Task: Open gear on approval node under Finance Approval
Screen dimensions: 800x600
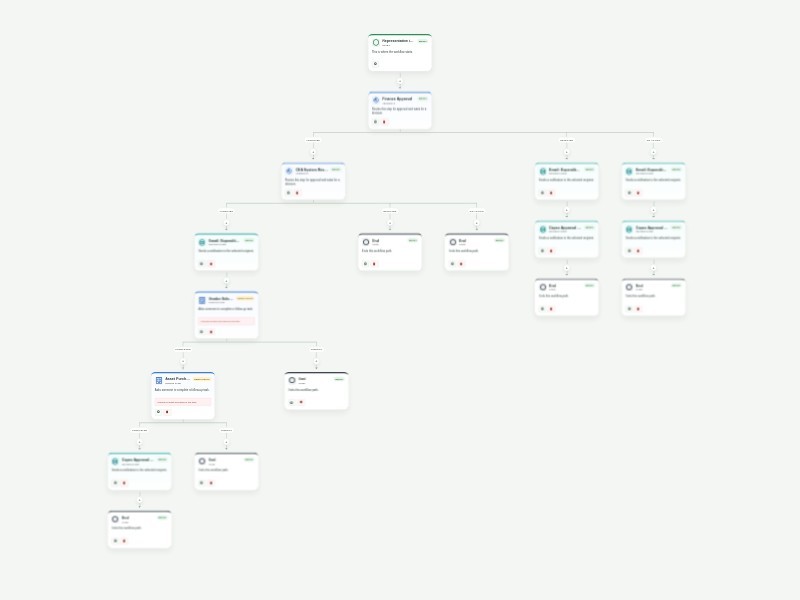Action: click(x=289, y=193)
